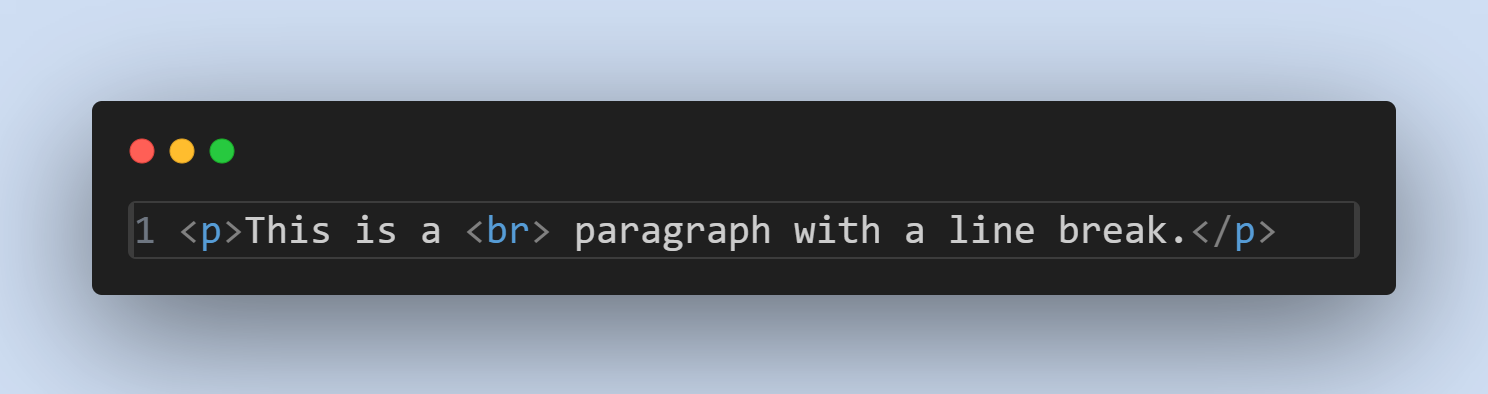Image resolution: width=1488 pixels, height=394 pixels.
Task: Click the word "is" in the code
Action: pos(376,231)
